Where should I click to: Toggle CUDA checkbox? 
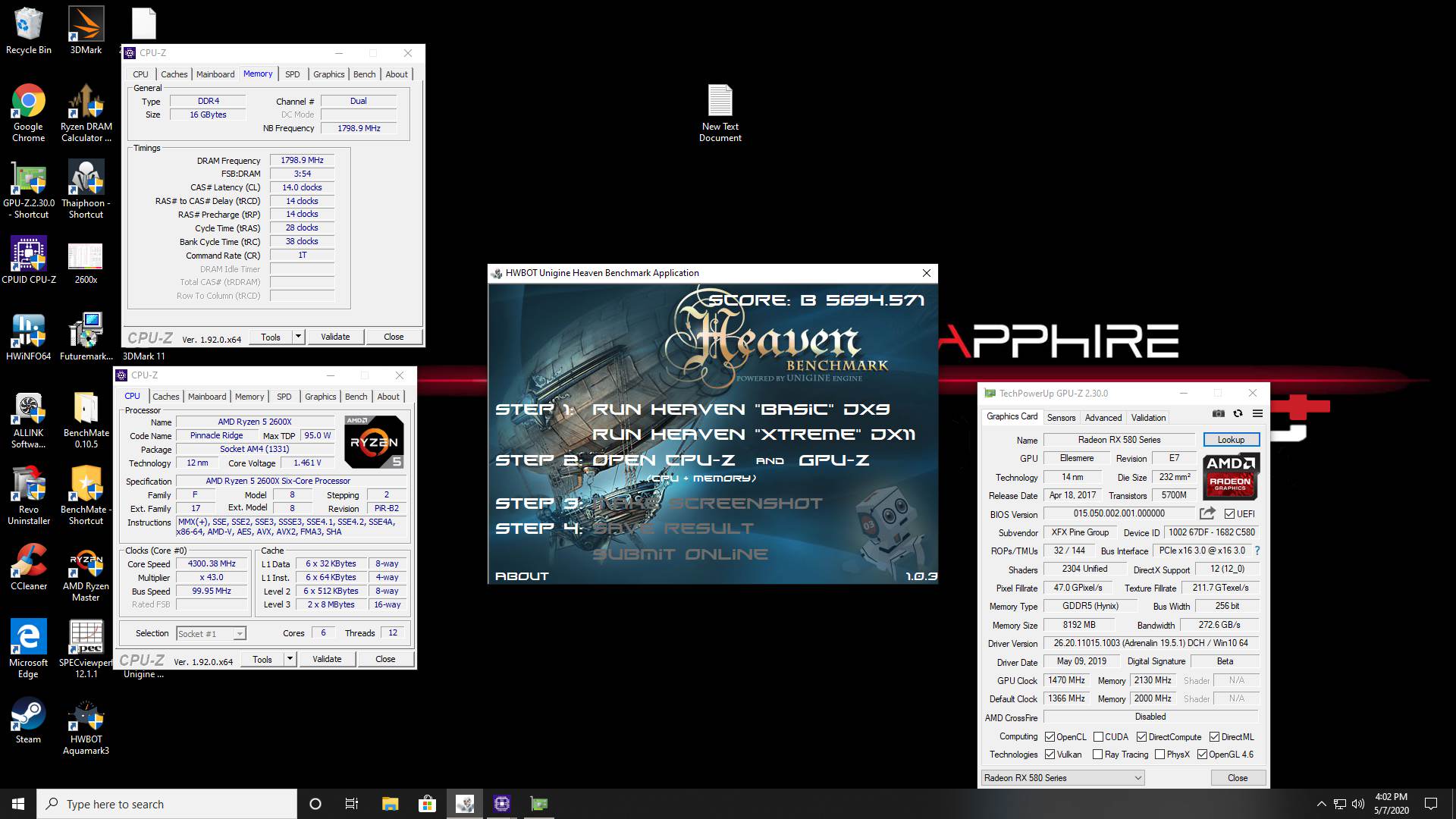1098,737
